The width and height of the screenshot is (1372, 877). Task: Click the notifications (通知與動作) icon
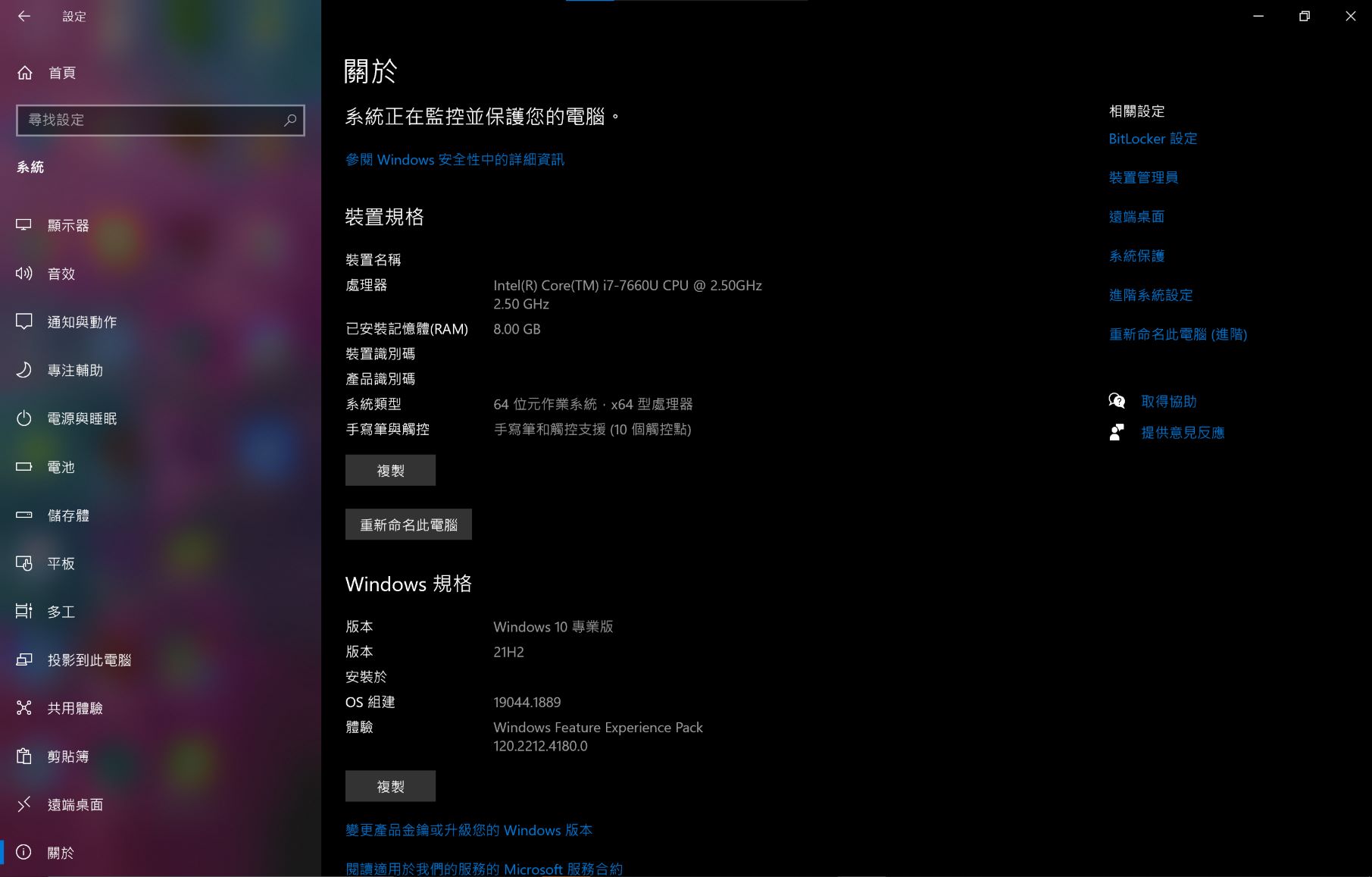24,322
